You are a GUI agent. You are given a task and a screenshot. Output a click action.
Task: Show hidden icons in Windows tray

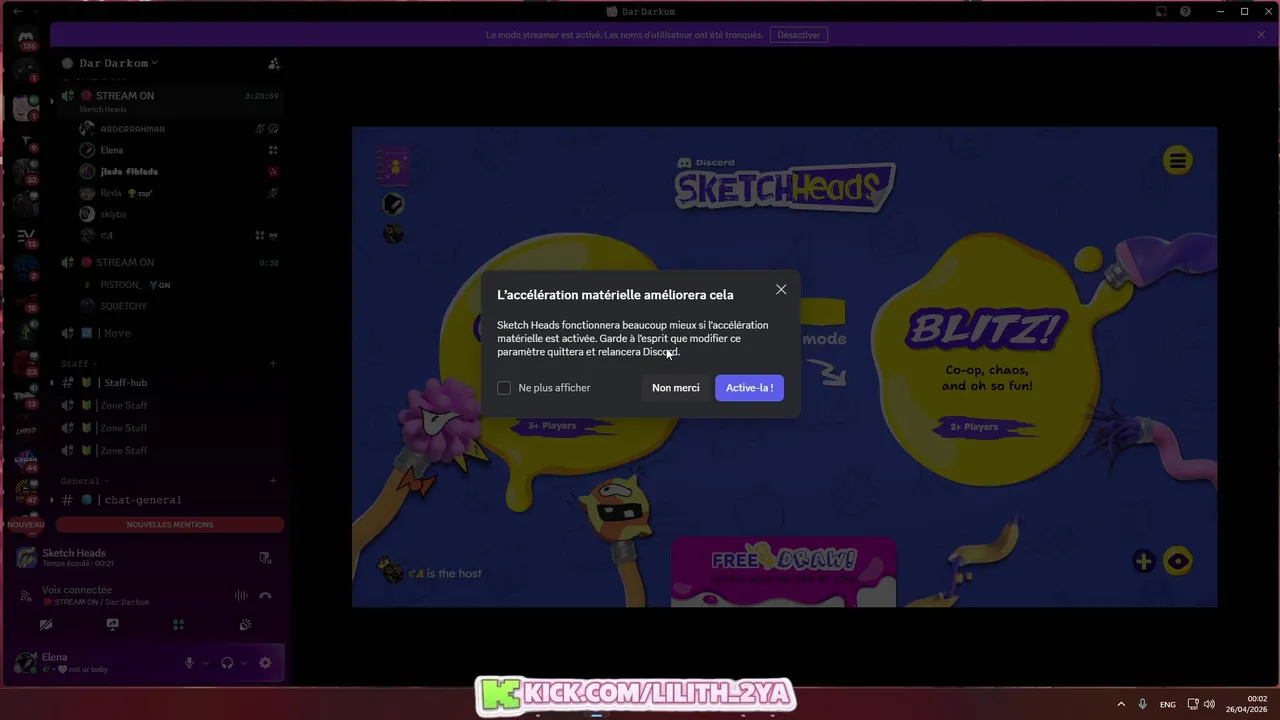(1120, 704)
